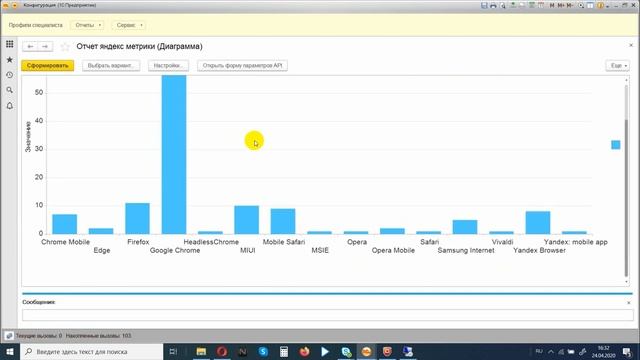Screen dimensions: 640x360
Task: Close the Яндекс метрики report tab
Action: tap(631, 45)
